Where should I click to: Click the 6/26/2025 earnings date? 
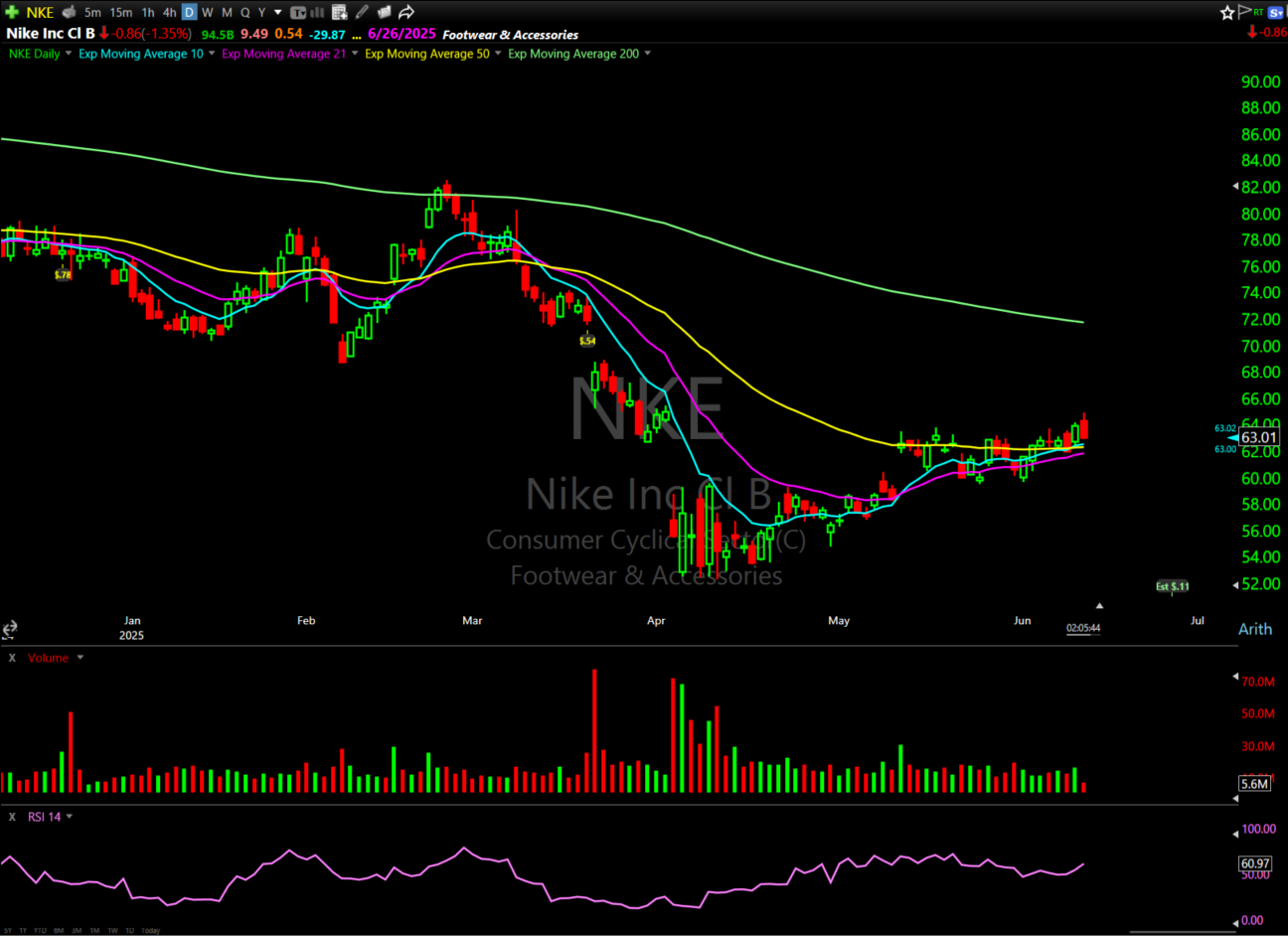click(402, 34)
